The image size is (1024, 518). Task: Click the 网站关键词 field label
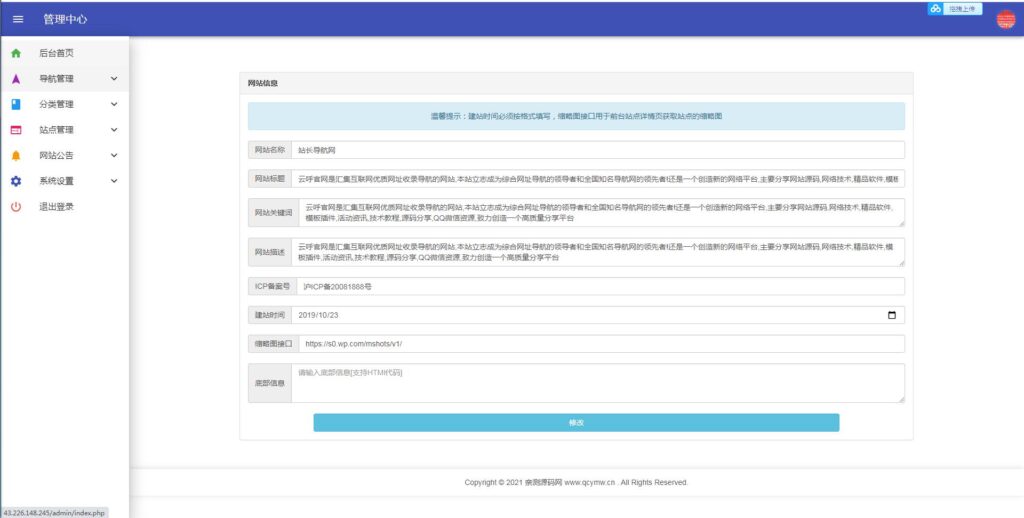coord(274,213)
